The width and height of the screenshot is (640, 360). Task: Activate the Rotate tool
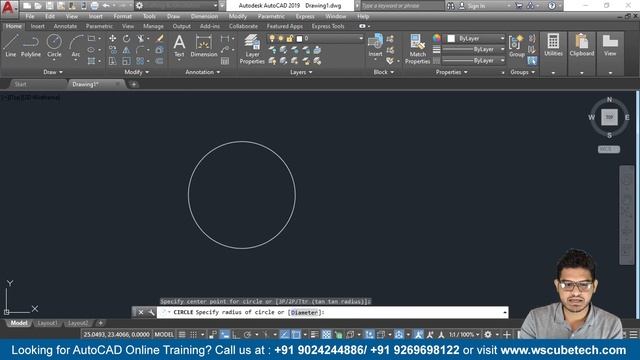pos(127,38)
